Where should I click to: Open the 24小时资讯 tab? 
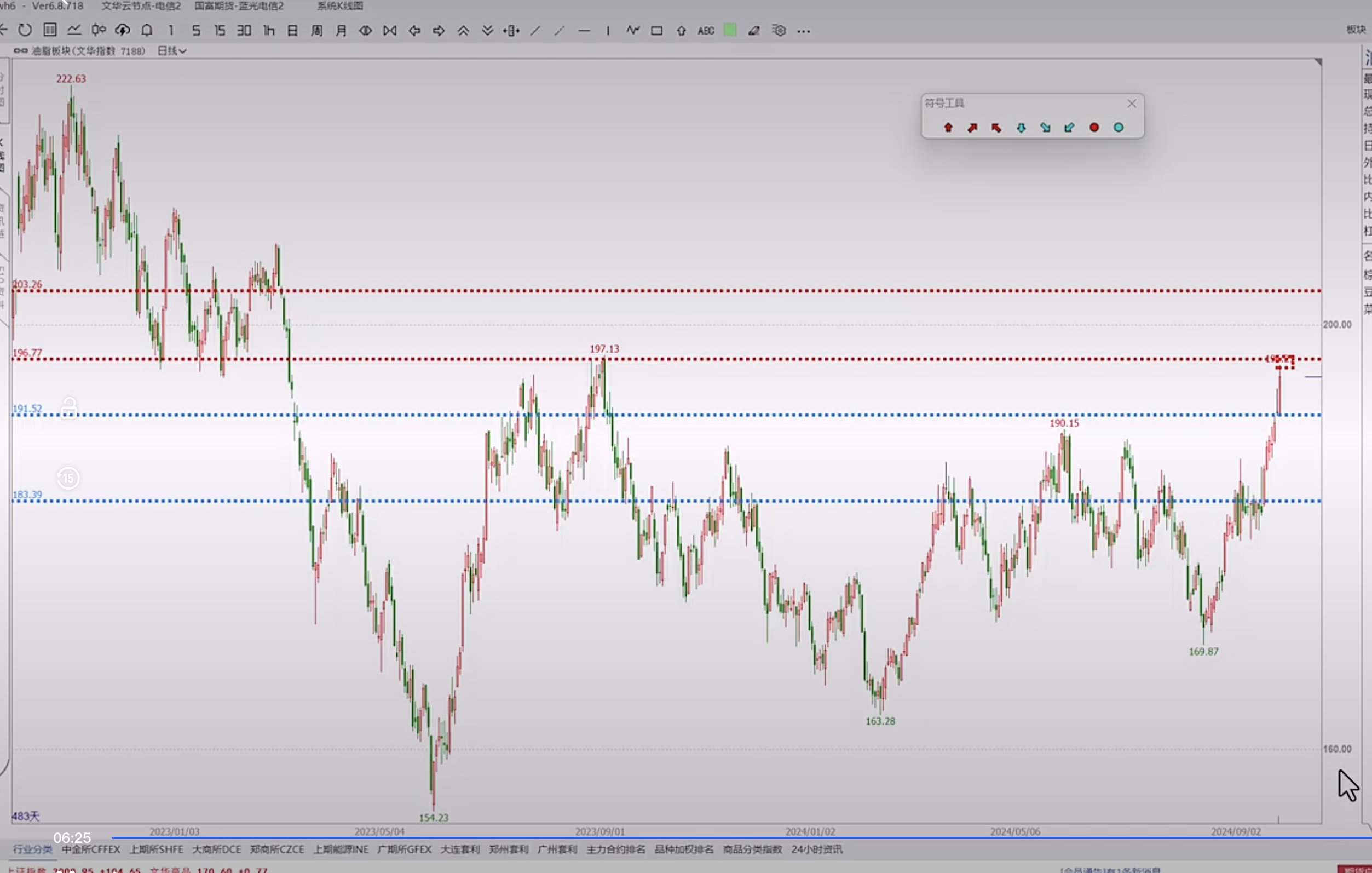coord(816,849)
